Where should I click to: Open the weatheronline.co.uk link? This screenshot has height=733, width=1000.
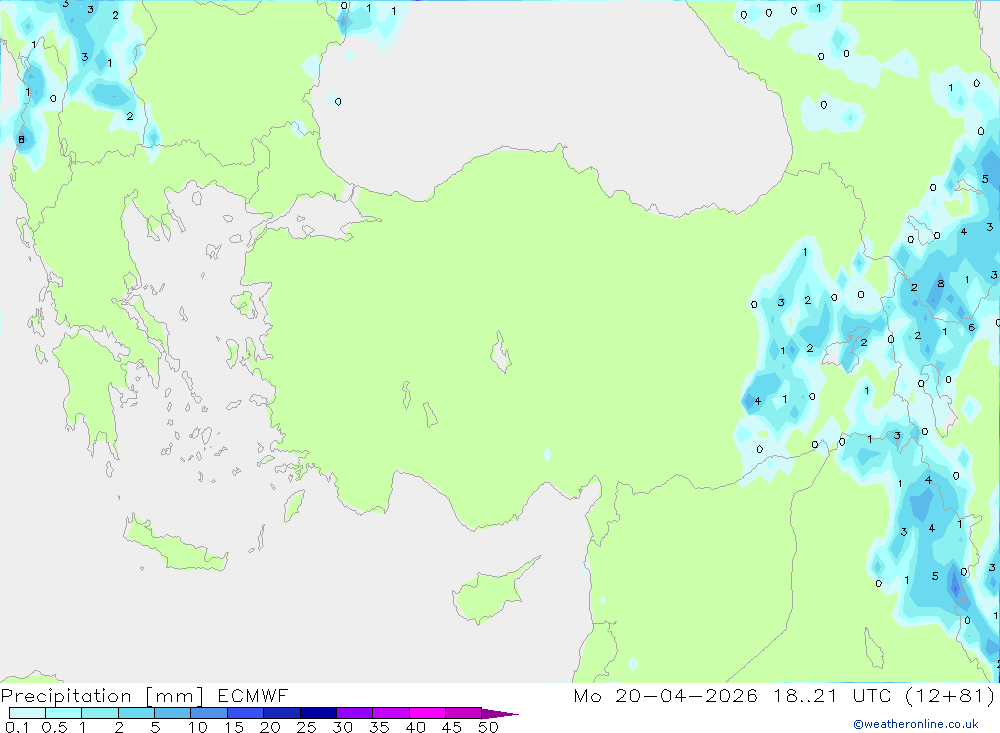click(916, 724)
